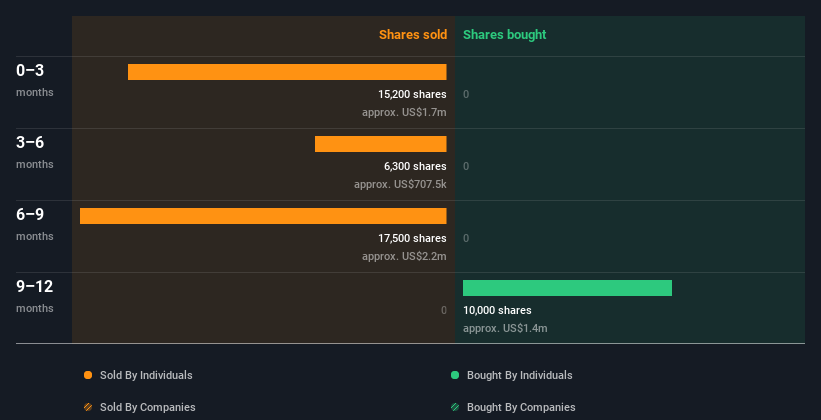Select the 9–12 months row label
This screenshot has width=821, height=420.
pyautogui.click(x=35, y=296)
